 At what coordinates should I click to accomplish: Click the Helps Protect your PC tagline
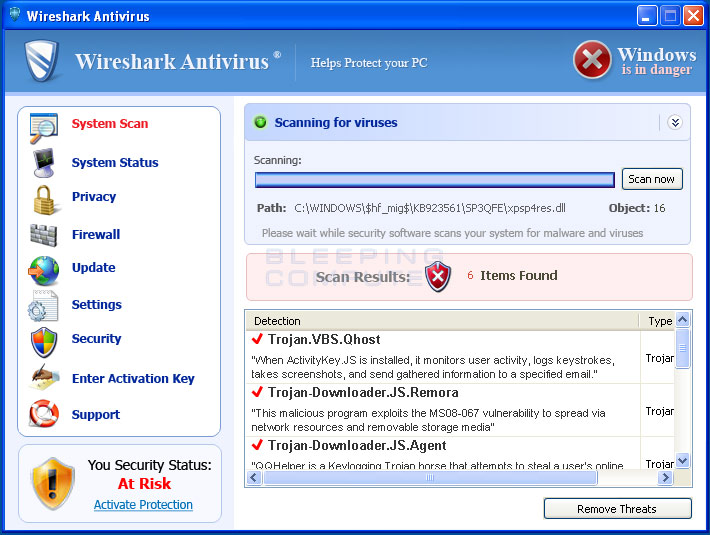pos(369,63)
